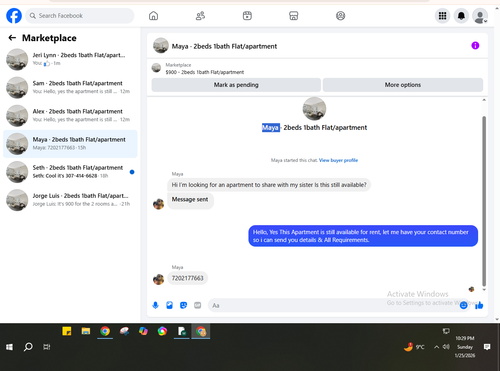Click the Message sent bubble
Image resolution: width=500 pixels, height=371 pixels.
click(190, 200)
